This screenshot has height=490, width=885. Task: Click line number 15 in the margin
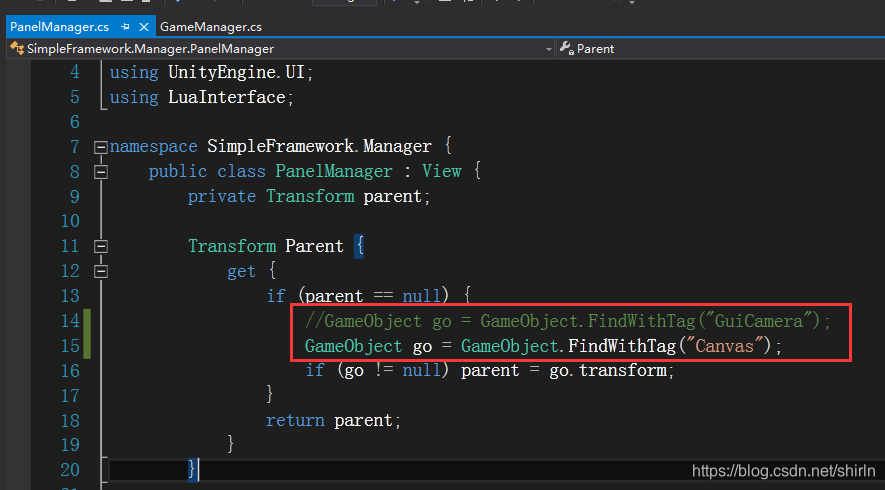point(70,345)
